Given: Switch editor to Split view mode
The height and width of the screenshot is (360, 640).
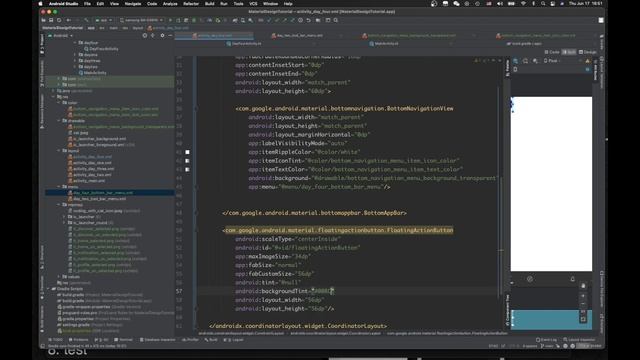Looking at the screenshot, I should click(569, 52).
